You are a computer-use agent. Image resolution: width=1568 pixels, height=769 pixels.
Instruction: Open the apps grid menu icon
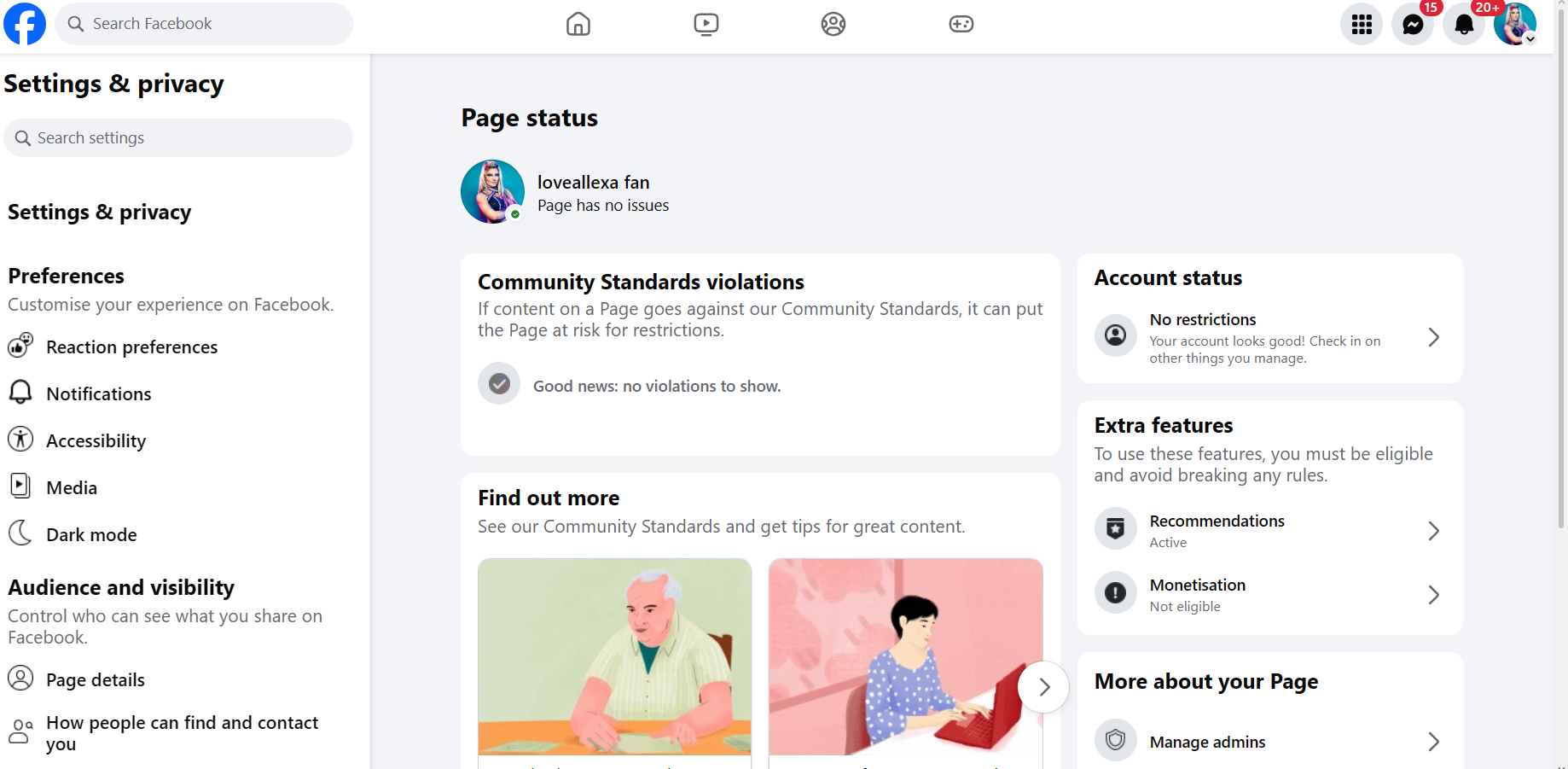(1362, 24)
